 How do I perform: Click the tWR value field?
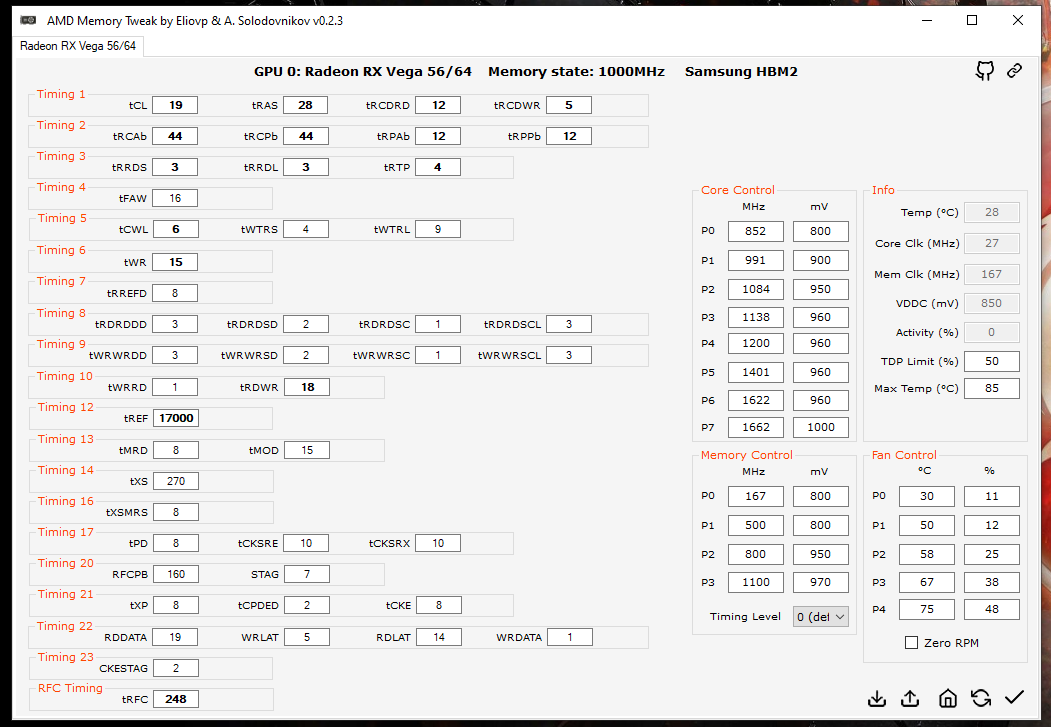(x=175, y=262)
